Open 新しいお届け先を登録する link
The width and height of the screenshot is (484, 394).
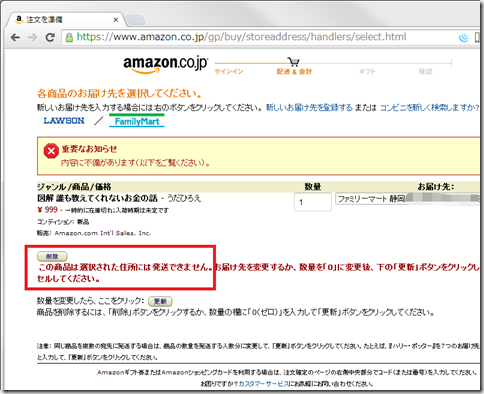click(x=309, y=107)
